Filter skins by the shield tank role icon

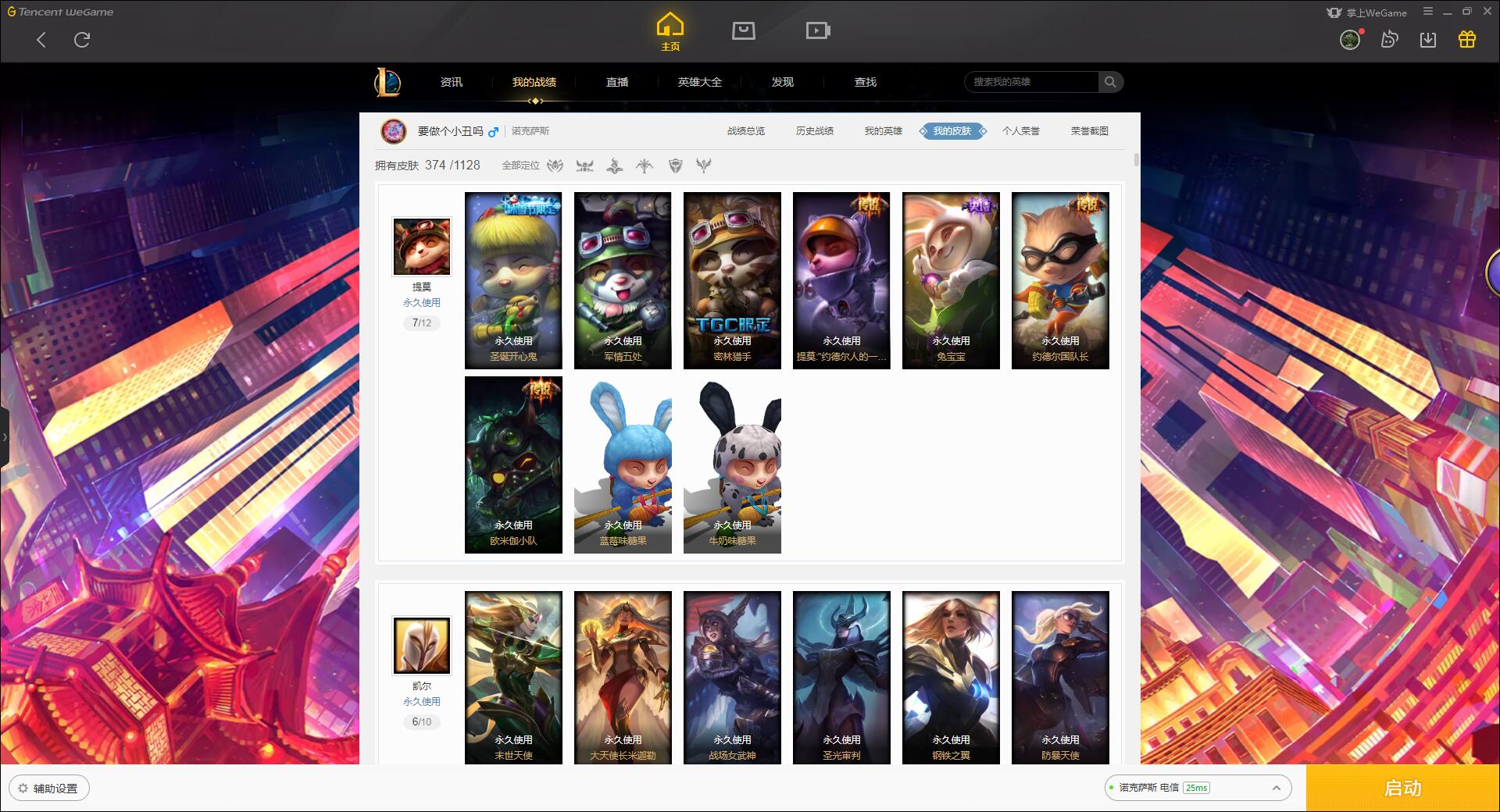point(675,166)
